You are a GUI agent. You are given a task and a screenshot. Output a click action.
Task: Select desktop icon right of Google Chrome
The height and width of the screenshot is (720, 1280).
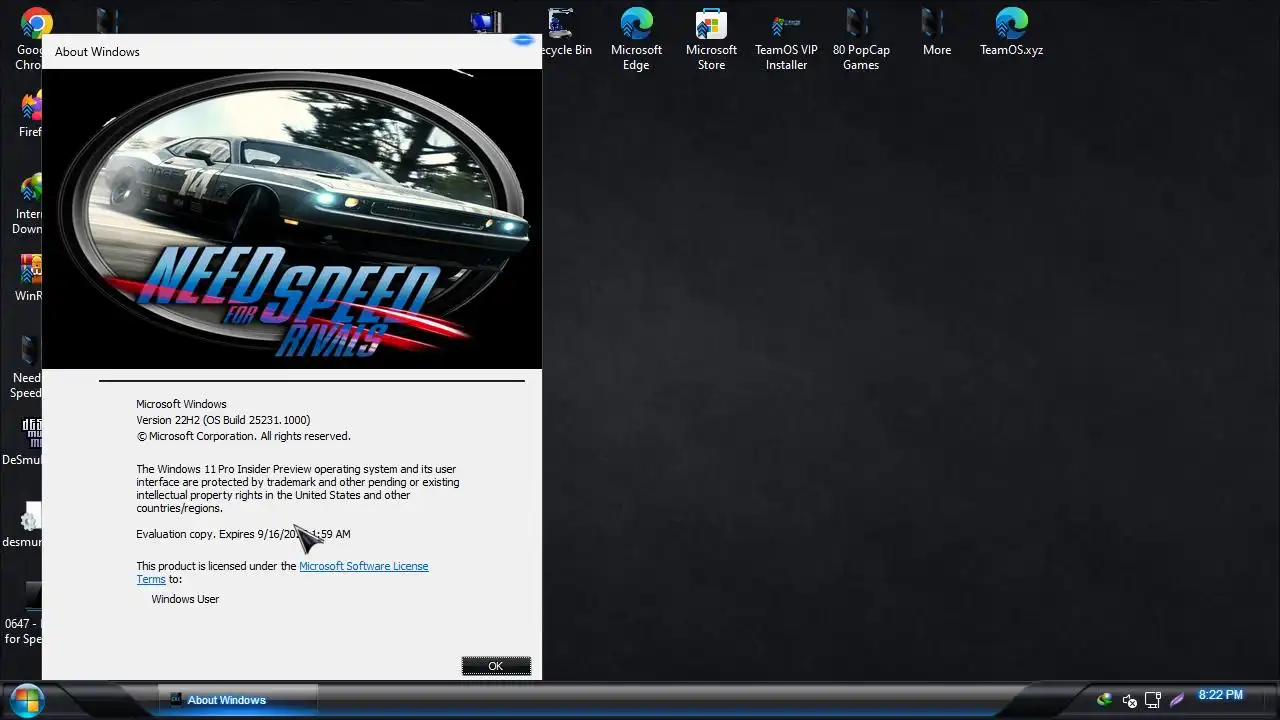coord(108,20)
